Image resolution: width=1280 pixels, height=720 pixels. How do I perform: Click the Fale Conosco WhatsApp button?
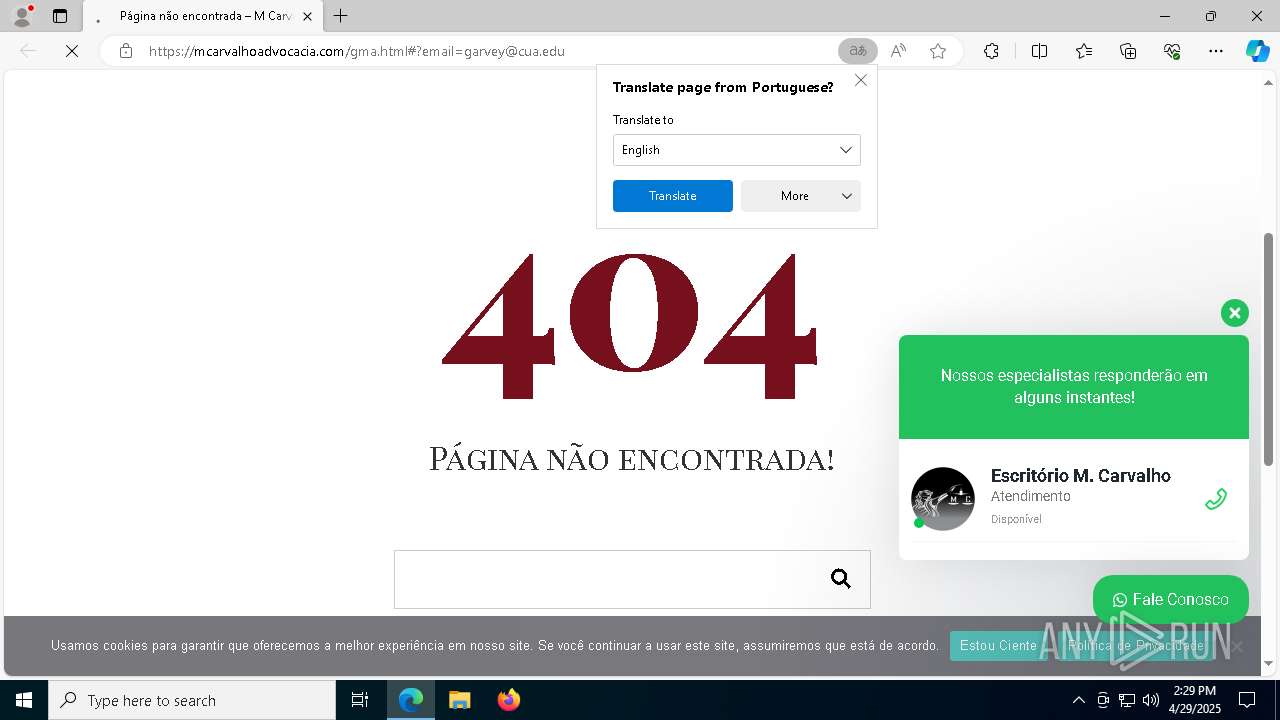(x=1171, y=600)
